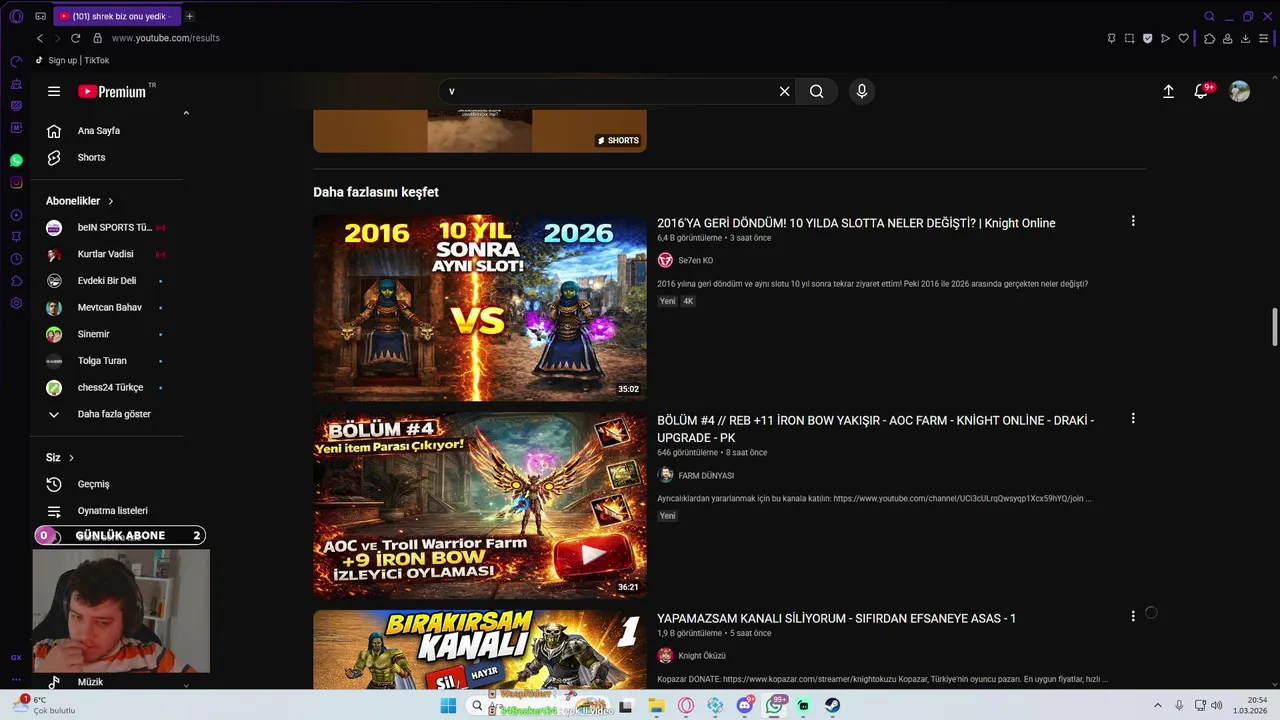
Task: Open the account avatar menu
Action: [x=1240, y=91]
